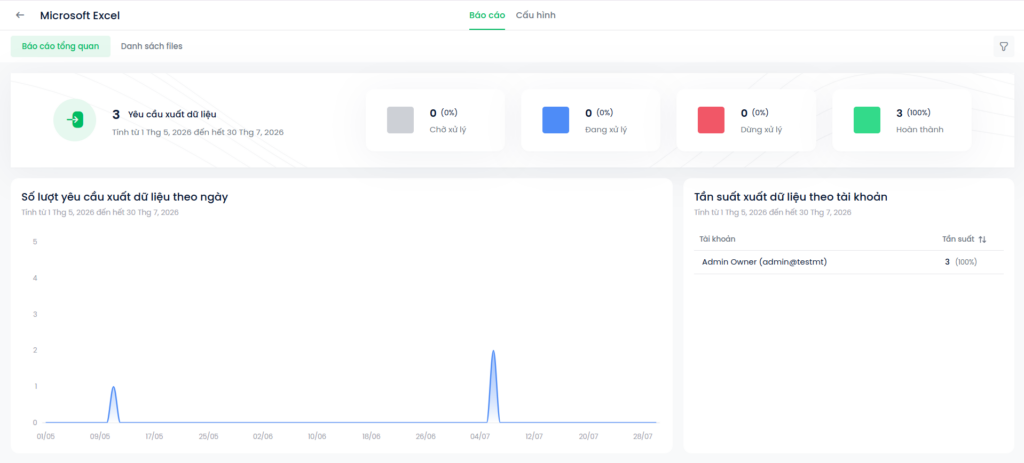1024x463 pixels.
Task: Select the Báo cáo tab
Action: pos(487,15)
